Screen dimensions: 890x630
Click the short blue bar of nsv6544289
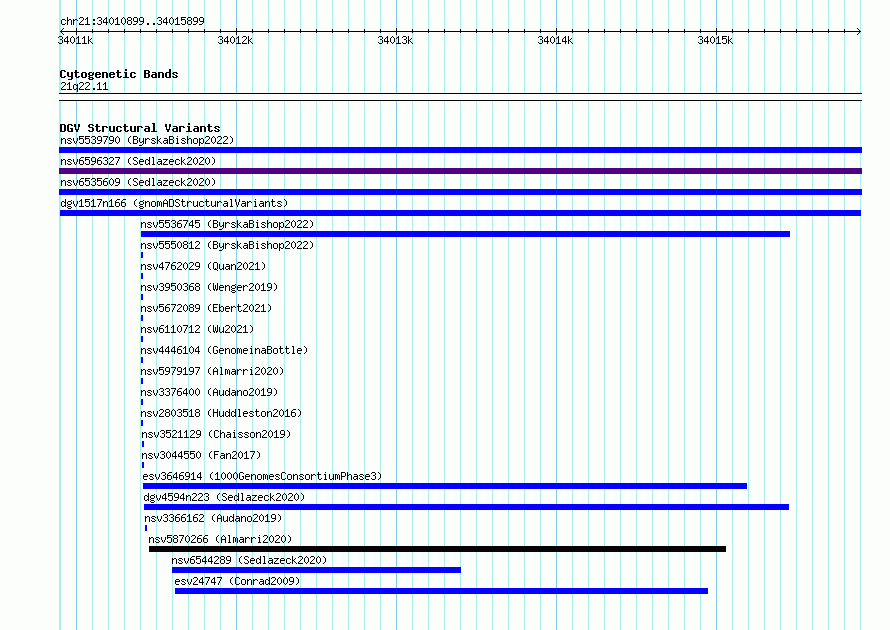pyautogui.click(x=317, y=570)
